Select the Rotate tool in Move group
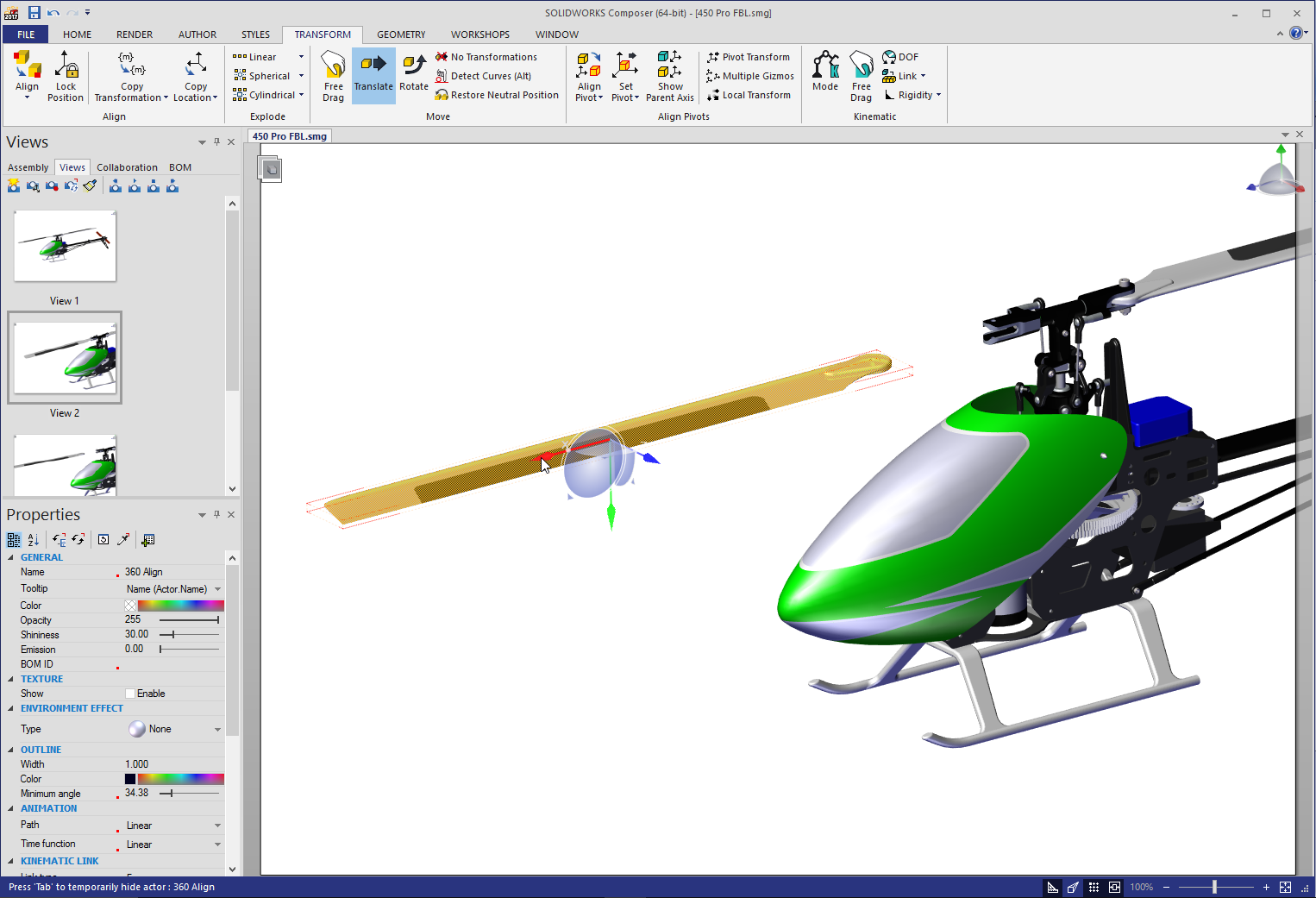Image resolution: width=1316 pixels, height=898 pixels. pos(413,73)
